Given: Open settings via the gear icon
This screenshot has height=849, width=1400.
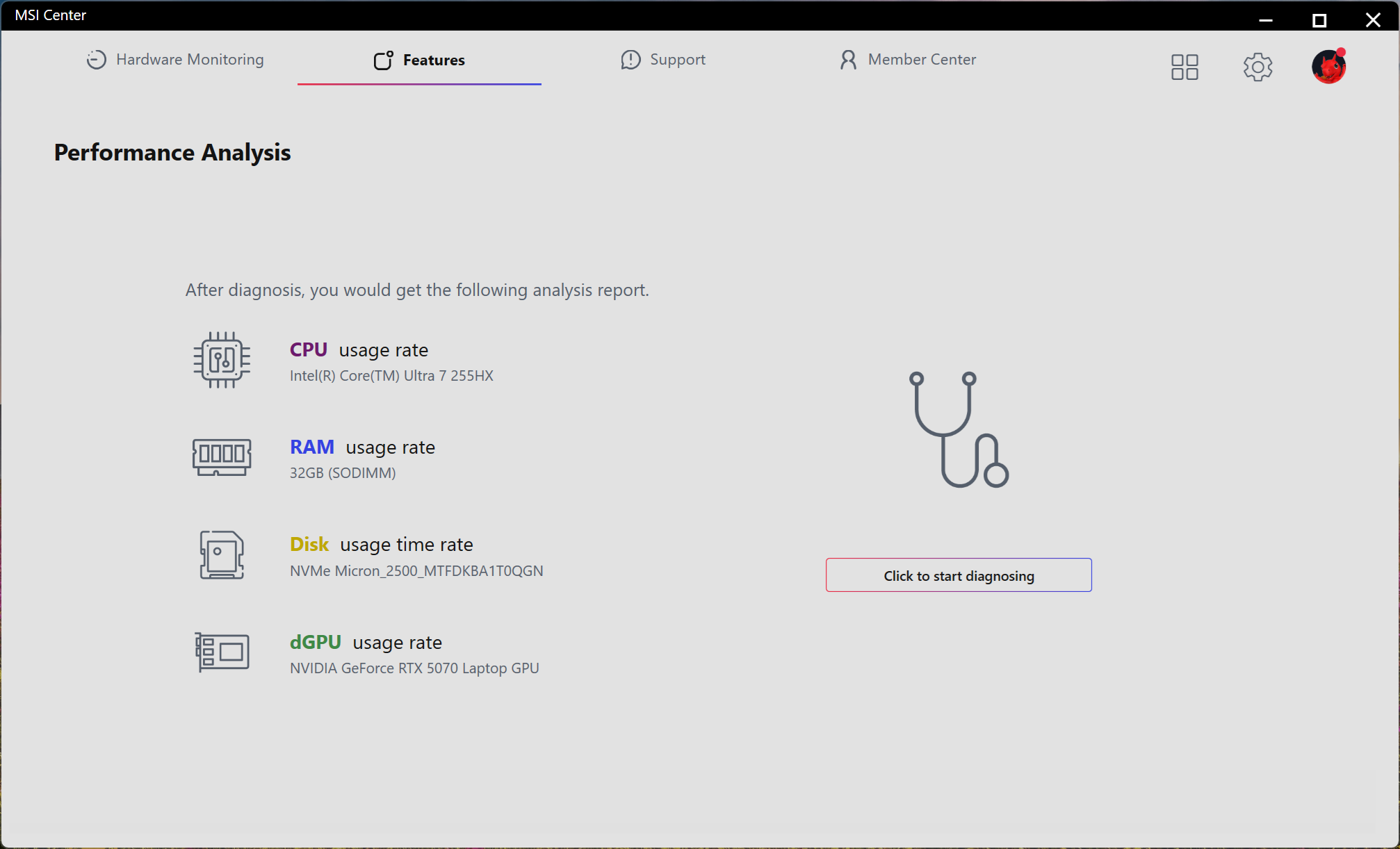Looking at the screenshot, I should (1257, 67).
